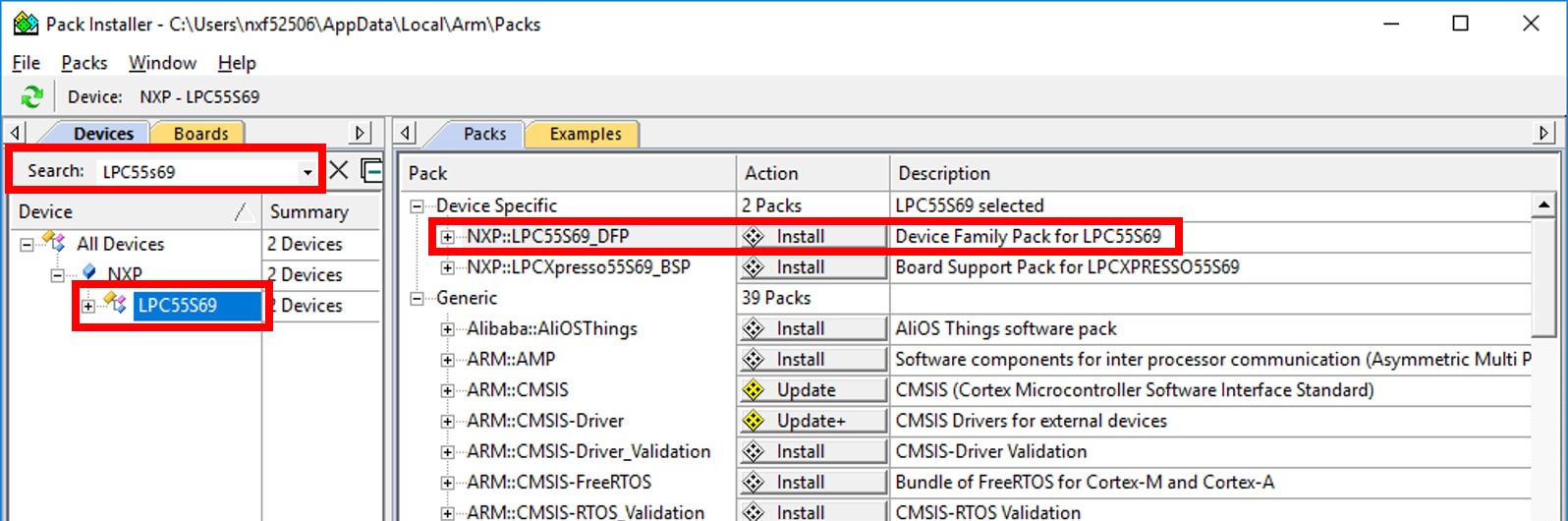The height and width of the screenshot is (521, 1568).
Task: Click the scroll up arrow in pack list
Action: click(x=1543, y=205)
